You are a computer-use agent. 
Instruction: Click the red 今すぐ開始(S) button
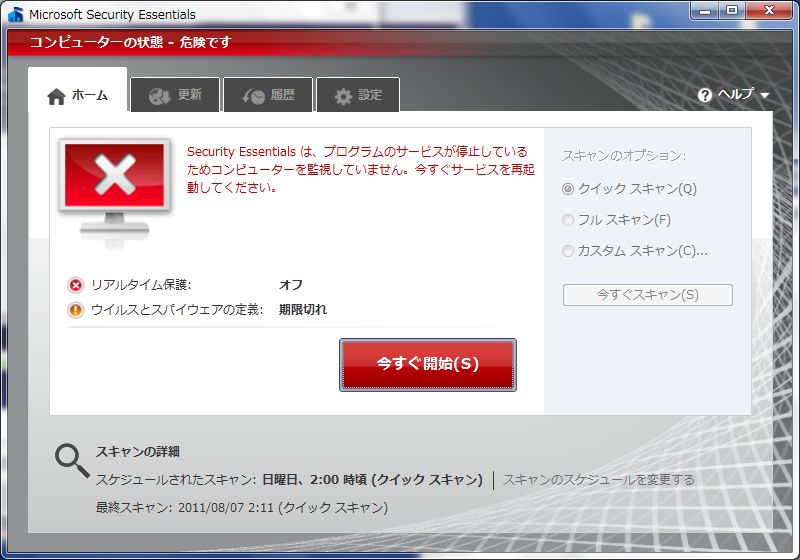(428, 365)
